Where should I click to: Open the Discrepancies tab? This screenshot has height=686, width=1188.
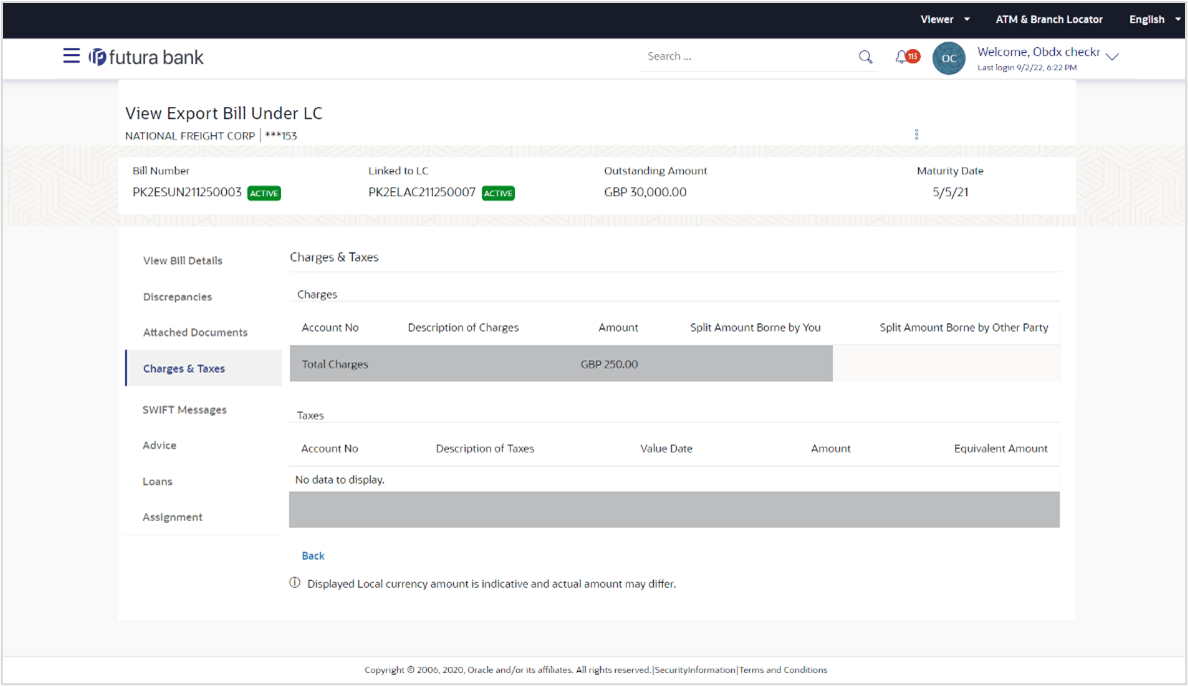coord(177,297)
